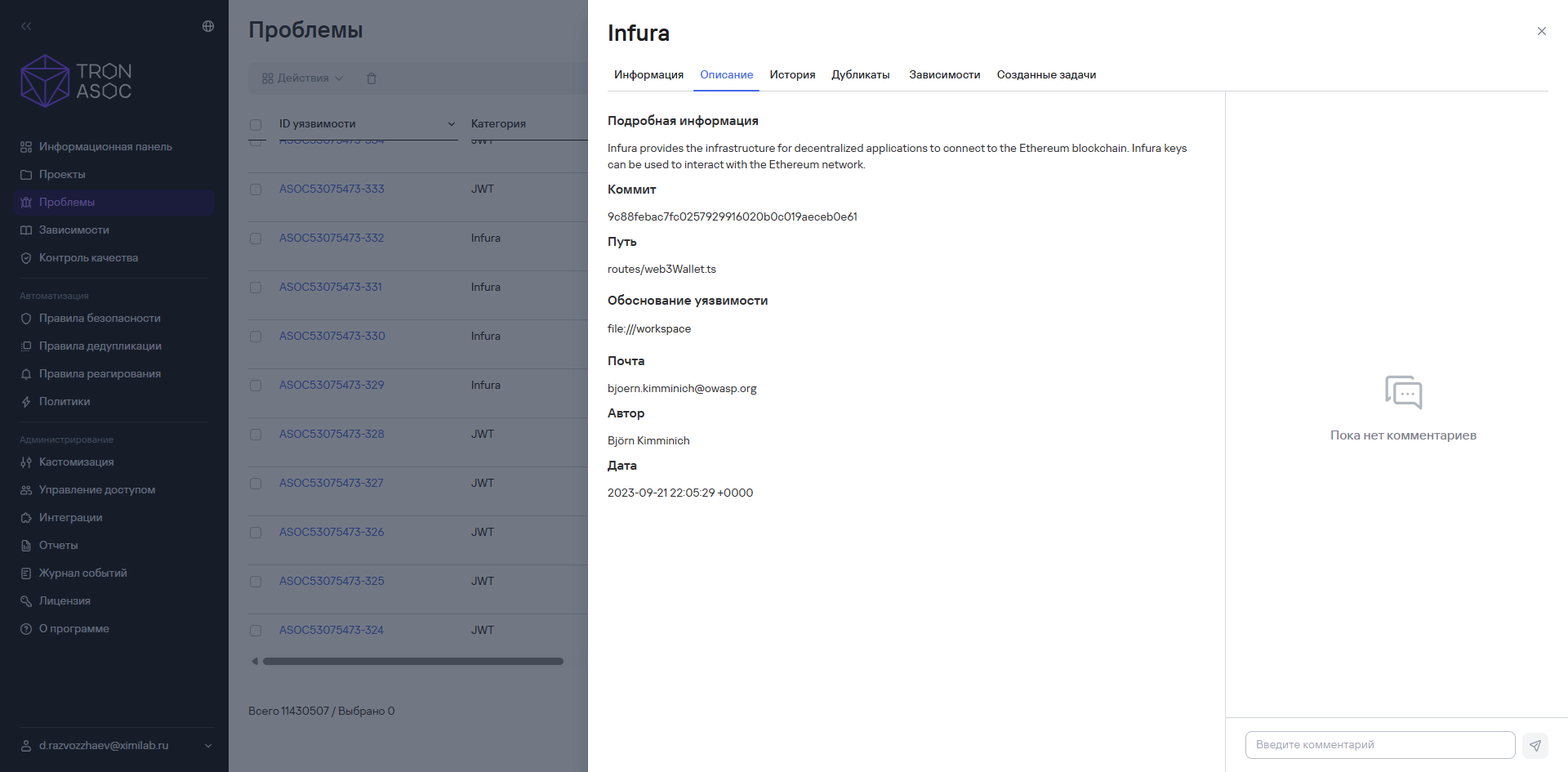Click the Интеграции puzzle icon
Screen dimensions: 1568x772
[26, 518]
